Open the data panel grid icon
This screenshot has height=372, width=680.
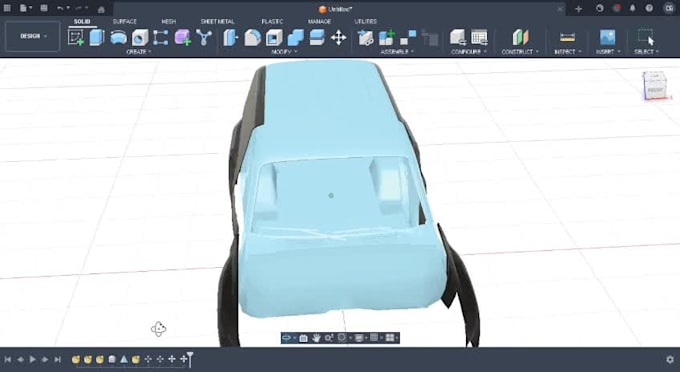tap(7, 8)
